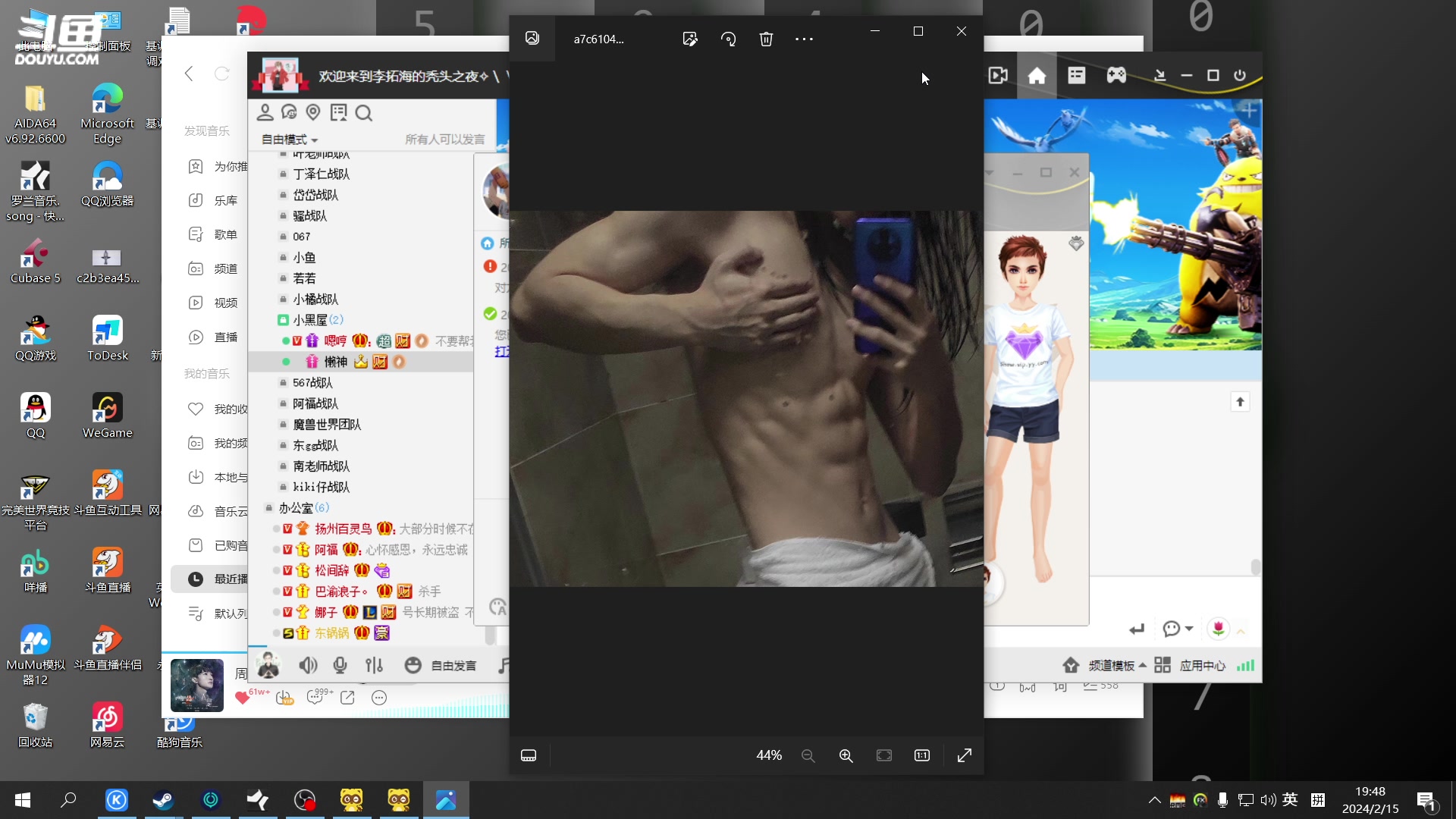This screenshot has width=1456, height=819.
Task: Delete the photo using the trash icon
Action: point(766,39)
